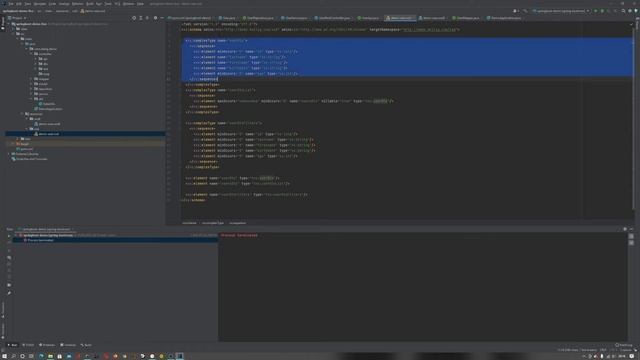Click xs:complexType breadcrumb in editor
640x360 pixels.
(x=213, y=223)
